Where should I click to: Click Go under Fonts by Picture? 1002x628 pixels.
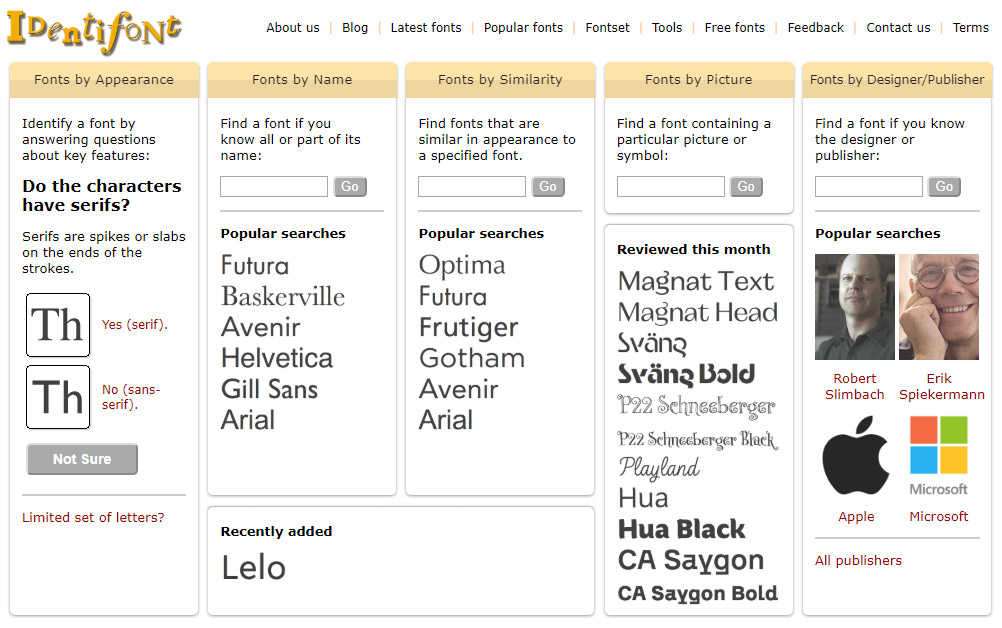(x=746, y=187)
